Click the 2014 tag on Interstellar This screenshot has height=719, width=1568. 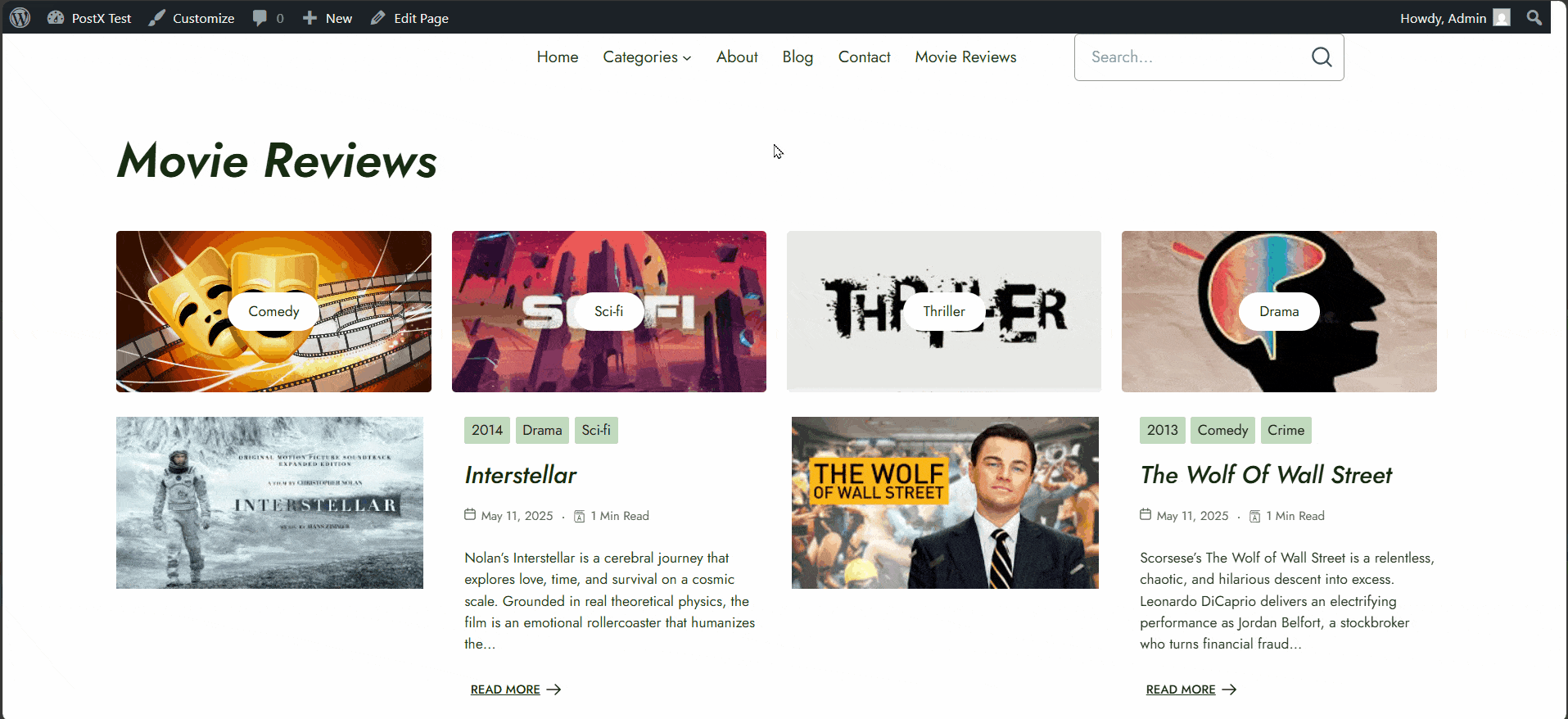[x=487, y=430]
